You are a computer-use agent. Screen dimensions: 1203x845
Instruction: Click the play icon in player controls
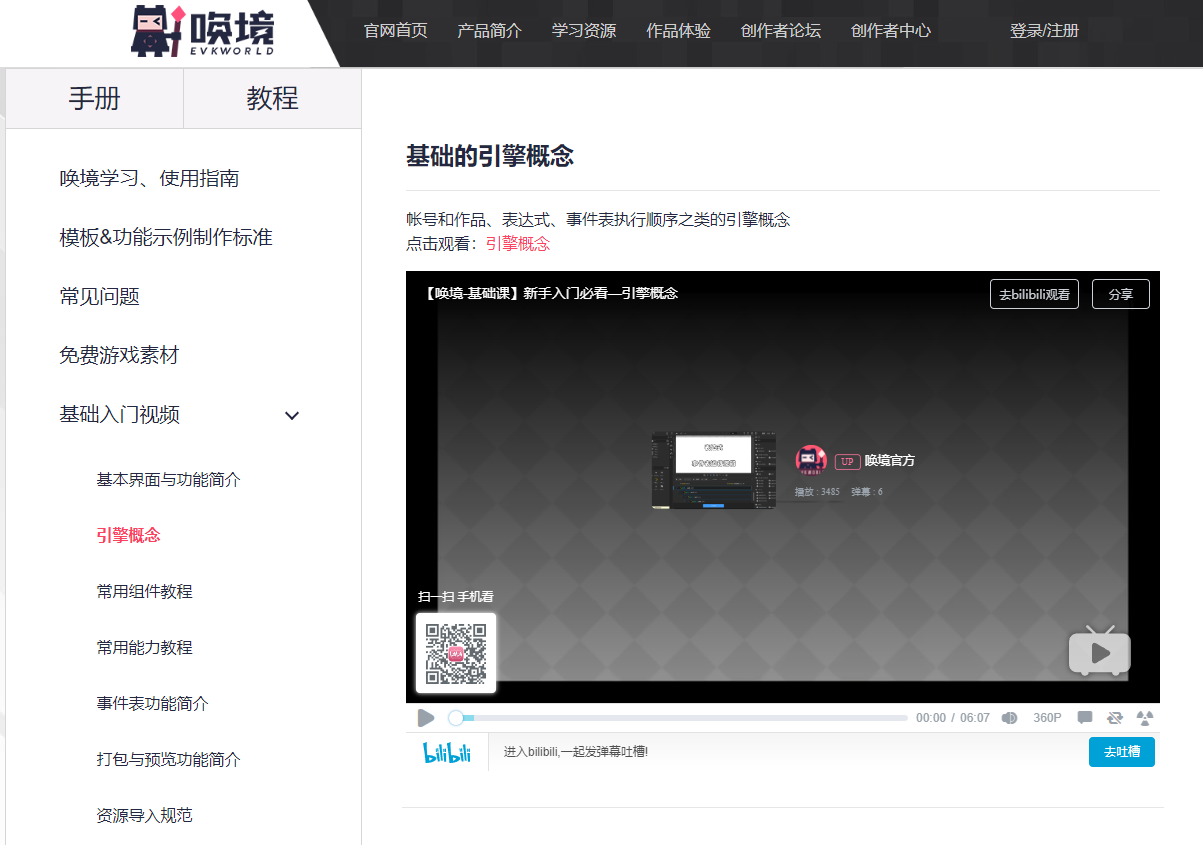tap(426, 718)
